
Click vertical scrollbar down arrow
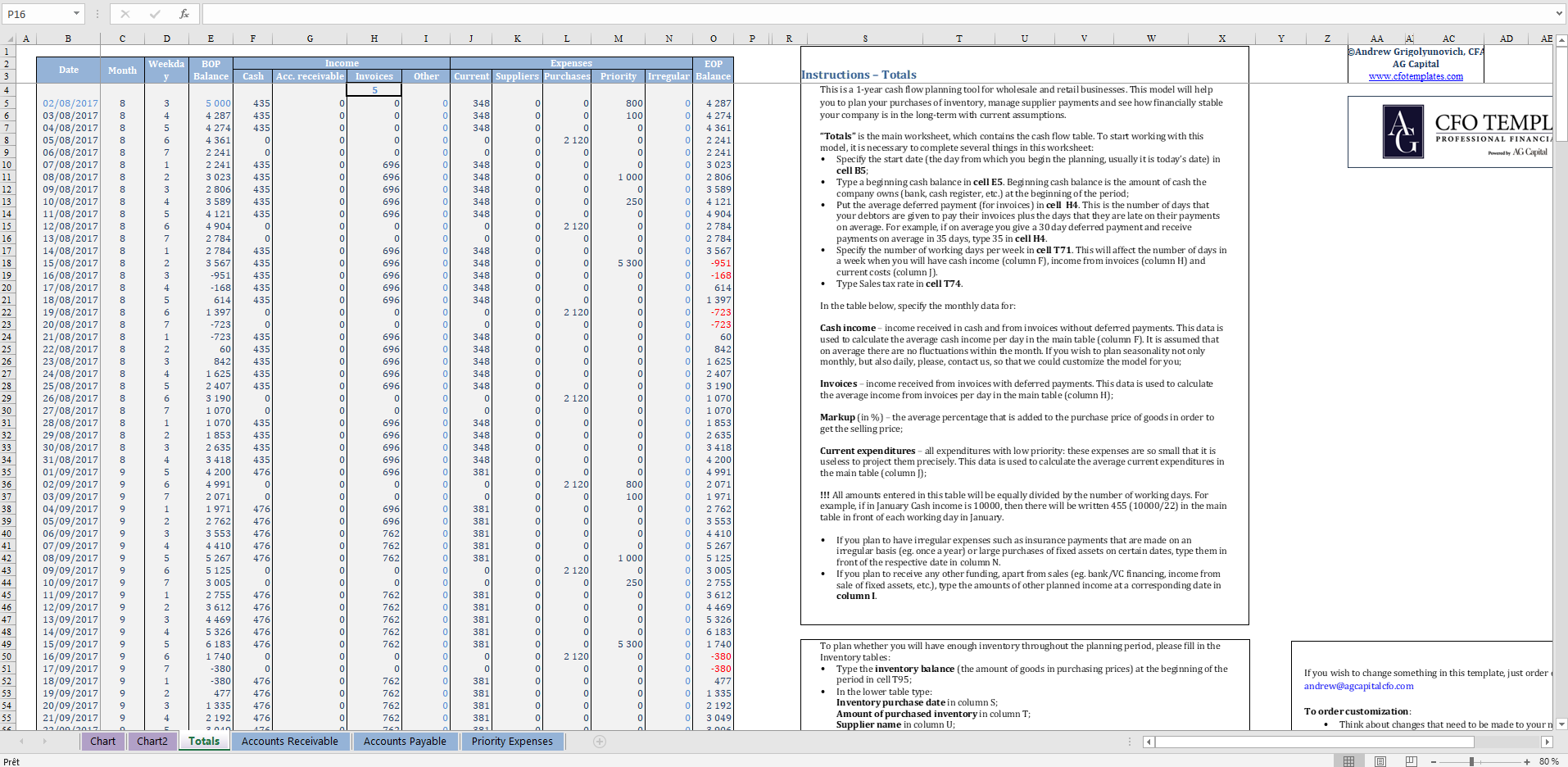[1561, 724]
